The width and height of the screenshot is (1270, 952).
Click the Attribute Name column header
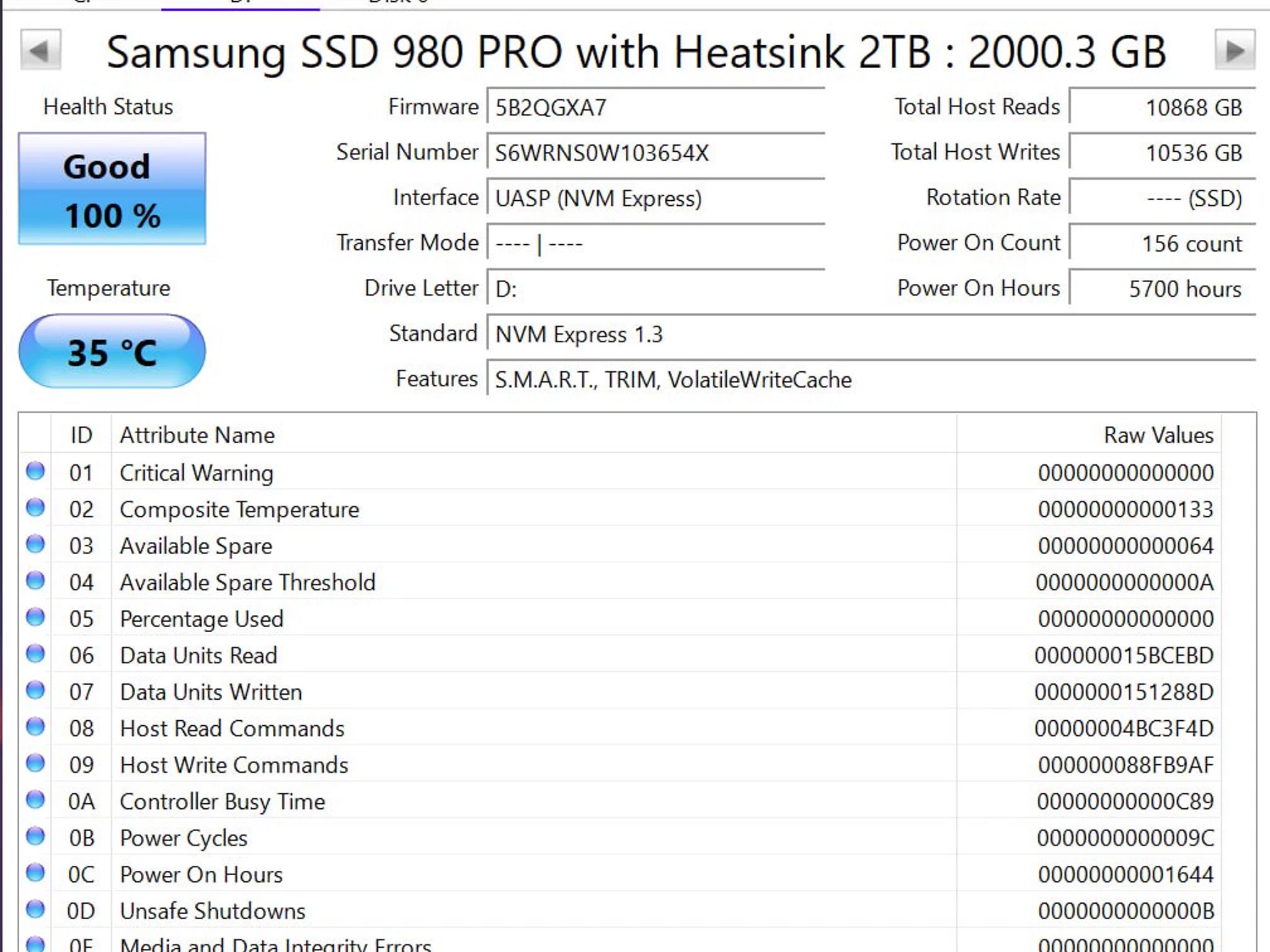(535, 434)
